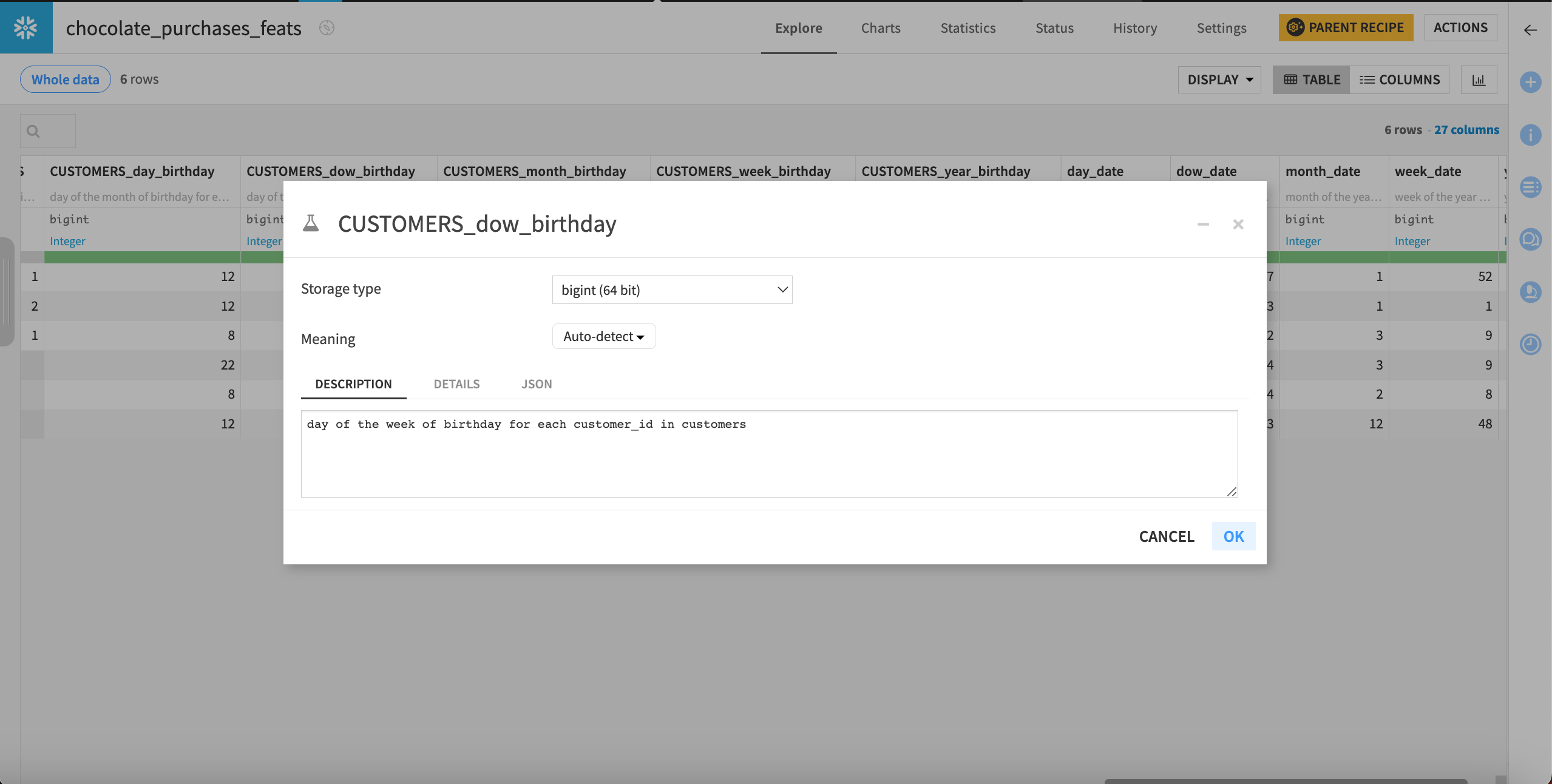The image size is (1552, 784).
Task: Expand the Meaning Auto-detect dropdown
Action: coord(603,336)
